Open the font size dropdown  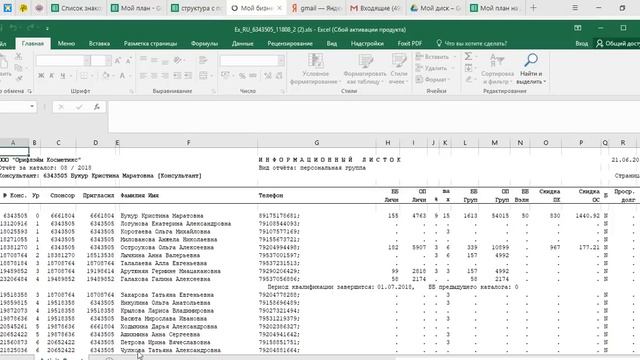point(108,61)
